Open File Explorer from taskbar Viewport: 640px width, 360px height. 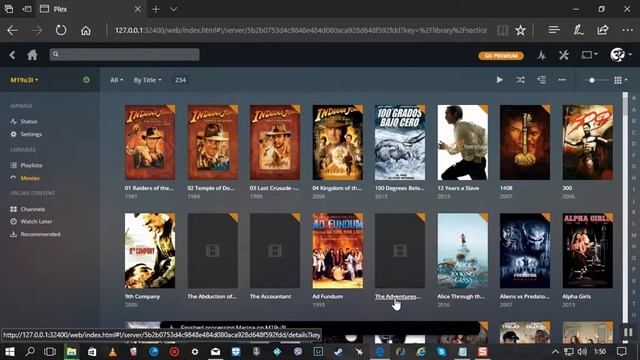[71, 351]
